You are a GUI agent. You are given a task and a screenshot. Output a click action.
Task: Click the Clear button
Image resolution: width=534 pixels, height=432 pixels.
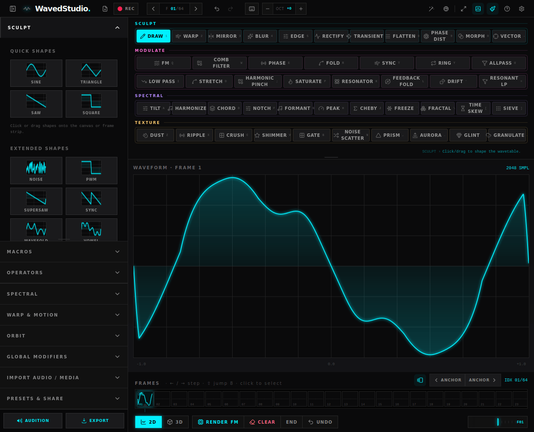262,422
